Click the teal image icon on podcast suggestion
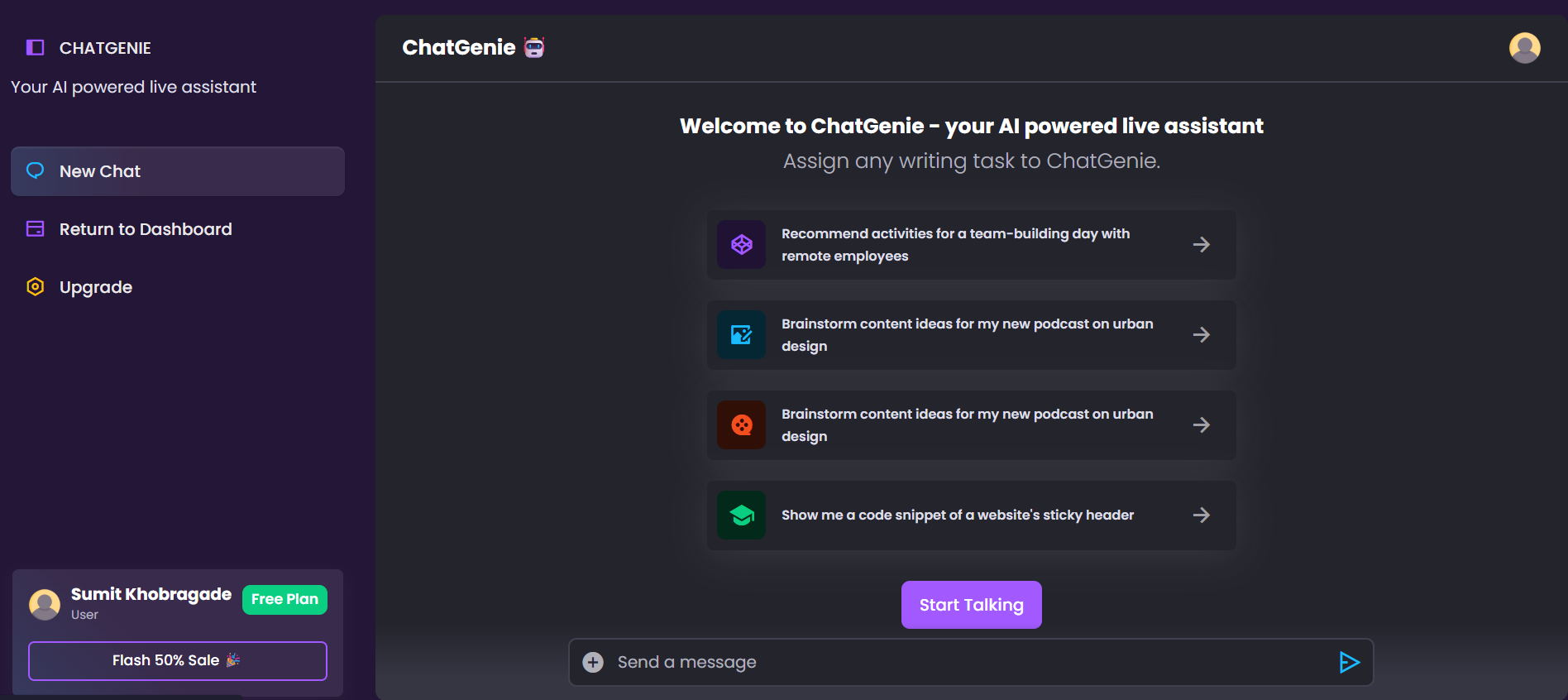This screenshot has height=700, width=1568. pos(741,334)
